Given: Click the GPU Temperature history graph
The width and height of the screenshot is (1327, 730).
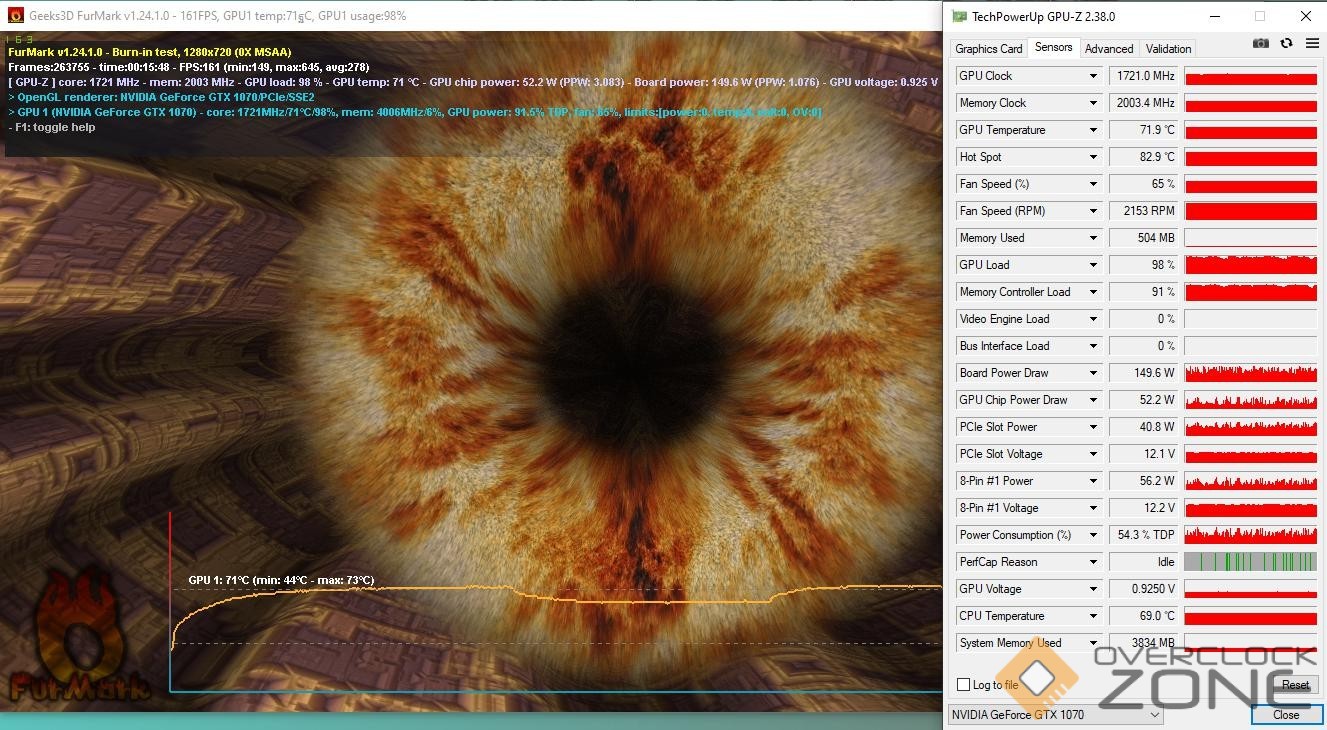Looking at the screenshot, I should (x=1250, y=130).
